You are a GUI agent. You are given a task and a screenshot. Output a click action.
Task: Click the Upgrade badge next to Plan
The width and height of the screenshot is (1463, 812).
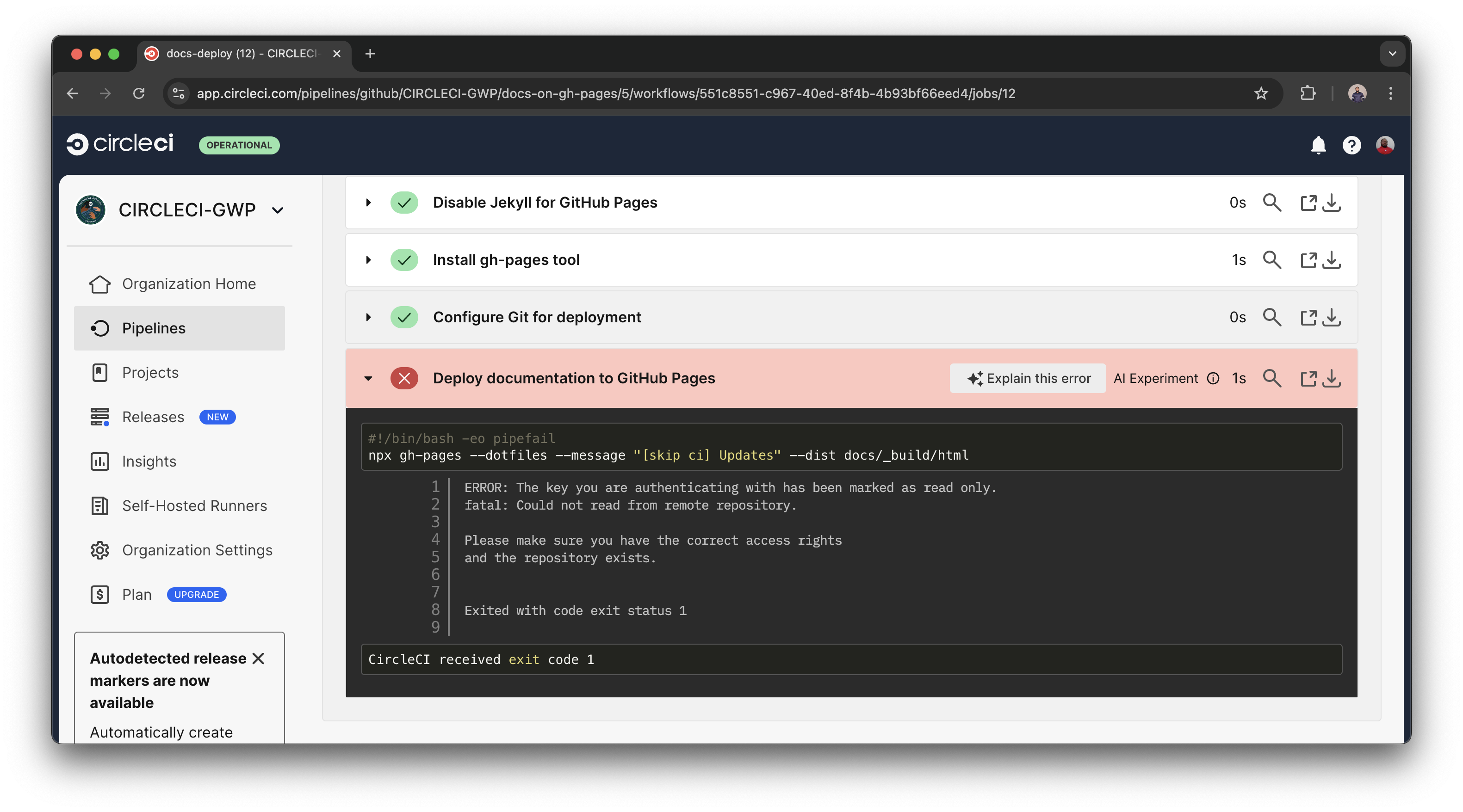point(197,595)
